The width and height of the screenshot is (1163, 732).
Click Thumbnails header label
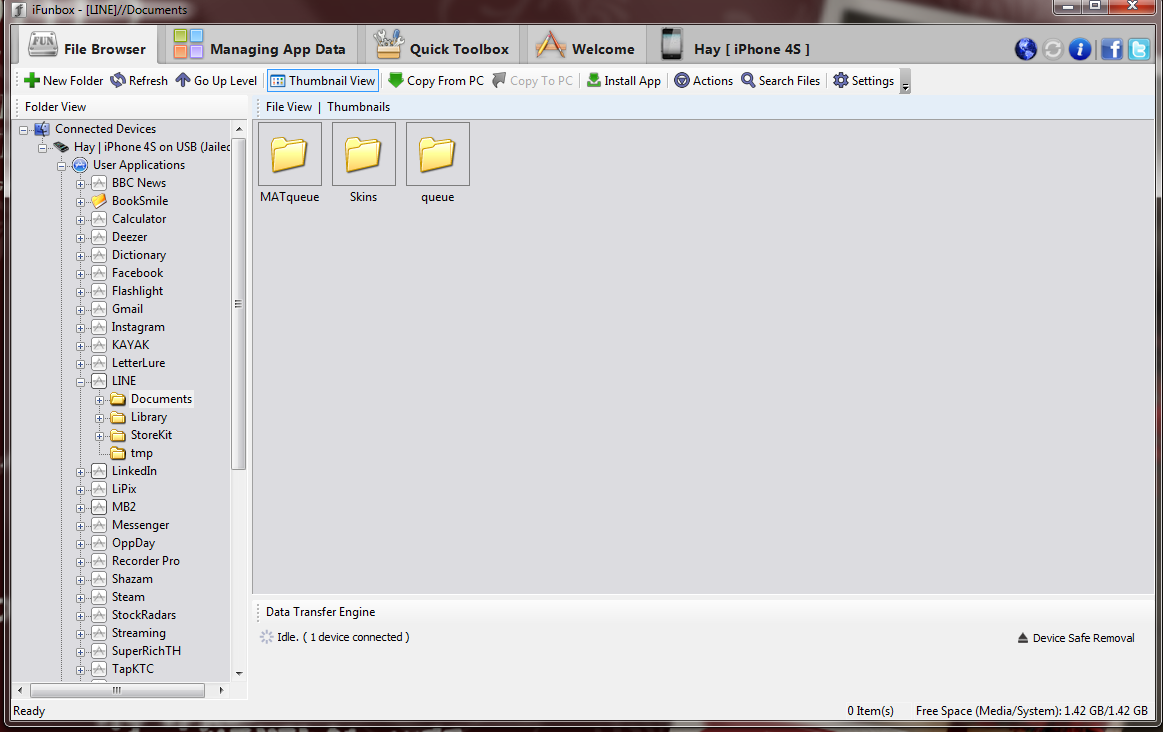358,107
